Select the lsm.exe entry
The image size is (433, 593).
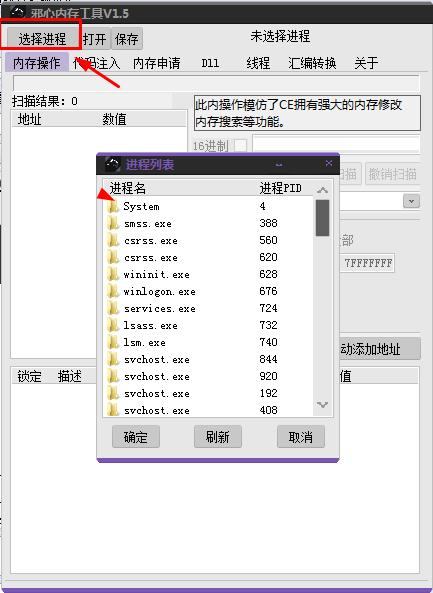(144, 343)
